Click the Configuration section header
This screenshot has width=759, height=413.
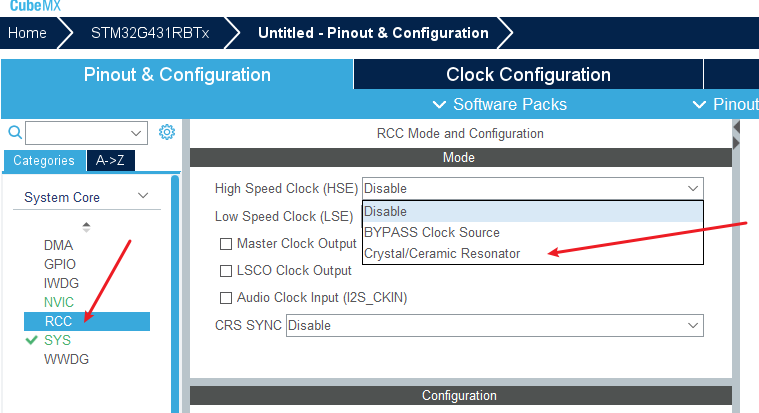click(461, 396)
